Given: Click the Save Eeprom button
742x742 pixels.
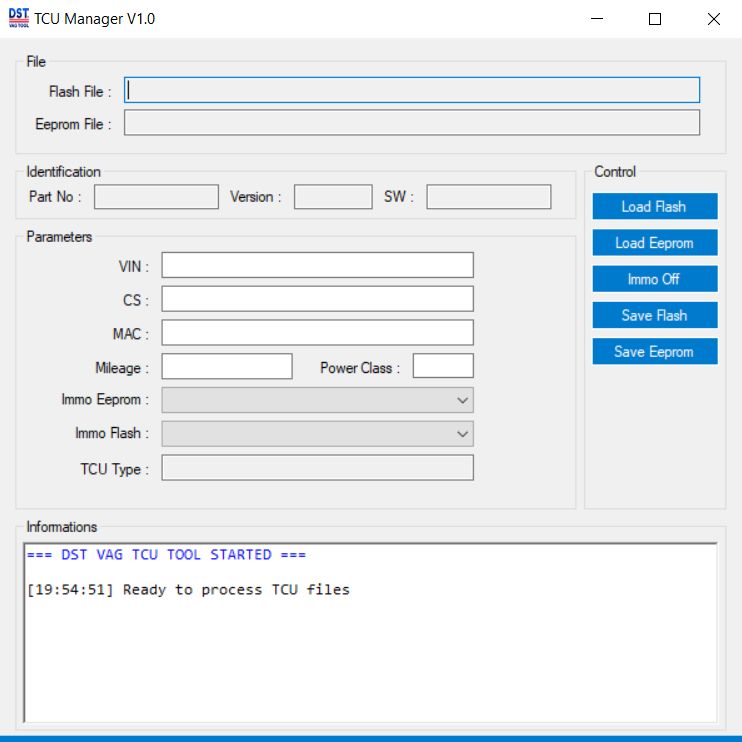Looking at the screenshot, I should [655, 352].
